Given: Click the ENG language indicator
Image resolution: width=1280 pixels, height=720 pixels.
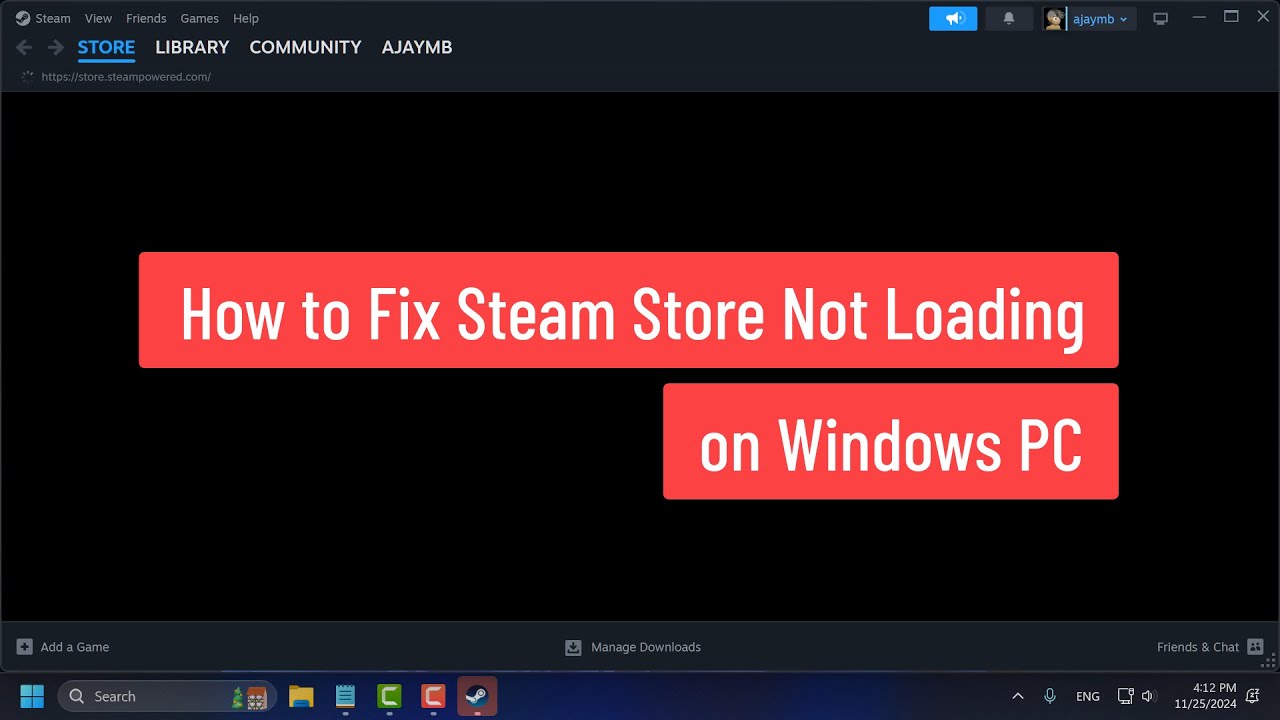Looking at the screenshot, I should [x=1088, y=696].
